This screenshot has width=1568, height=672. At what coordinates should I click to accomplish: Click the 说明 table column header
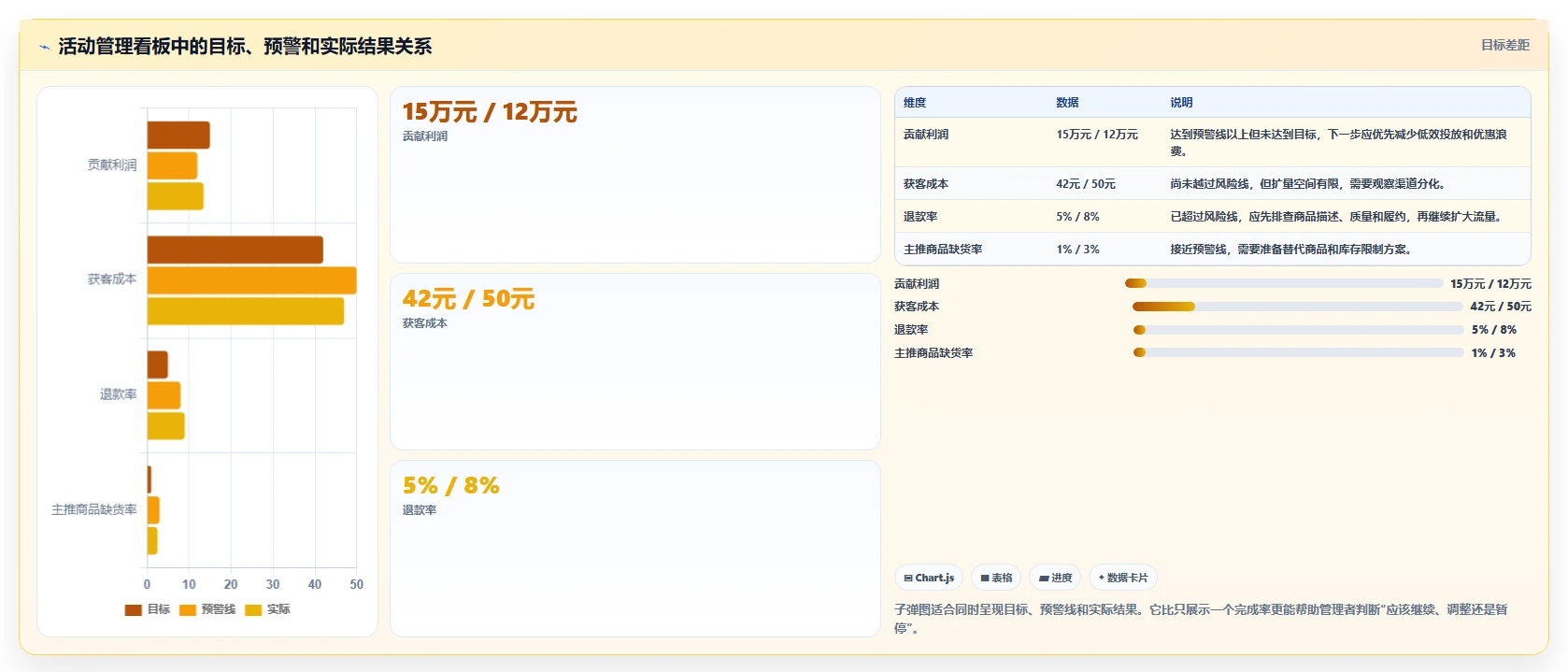pyautogui.click(x=1347, y=103)
